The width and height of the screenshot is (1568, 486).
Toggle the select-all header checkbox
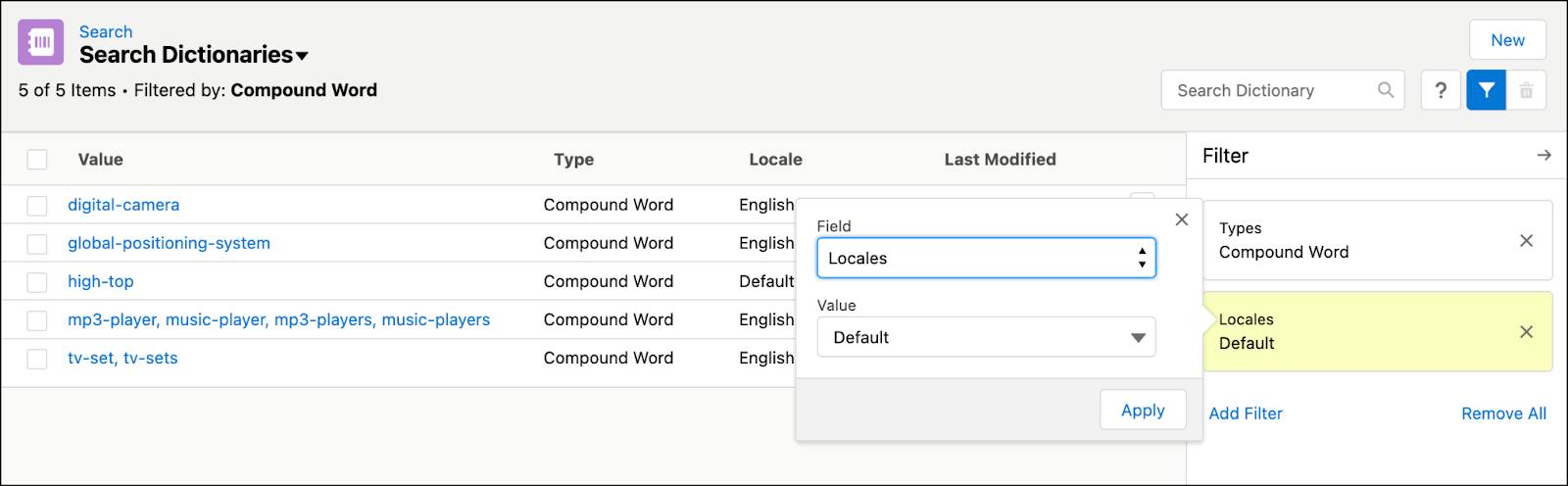click(37, 160)
